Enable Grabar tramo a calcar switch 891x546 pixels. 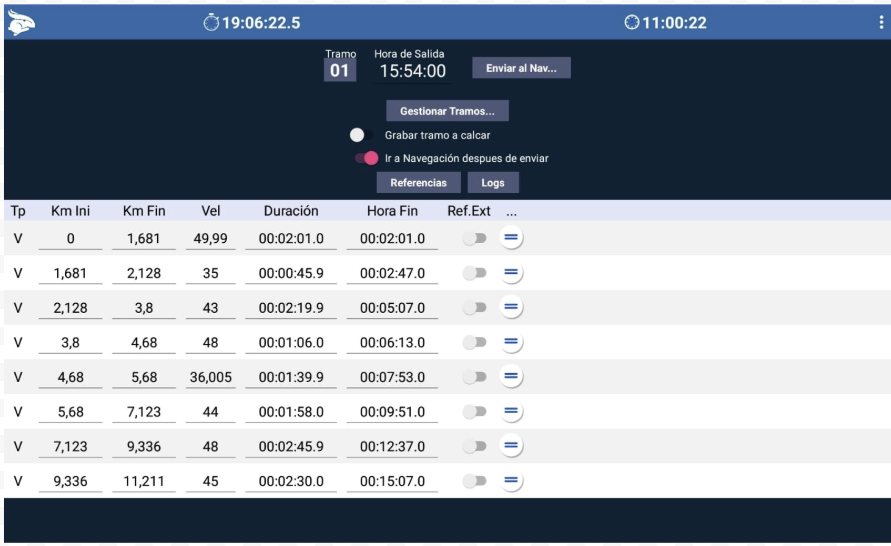[x=362, y=135]
